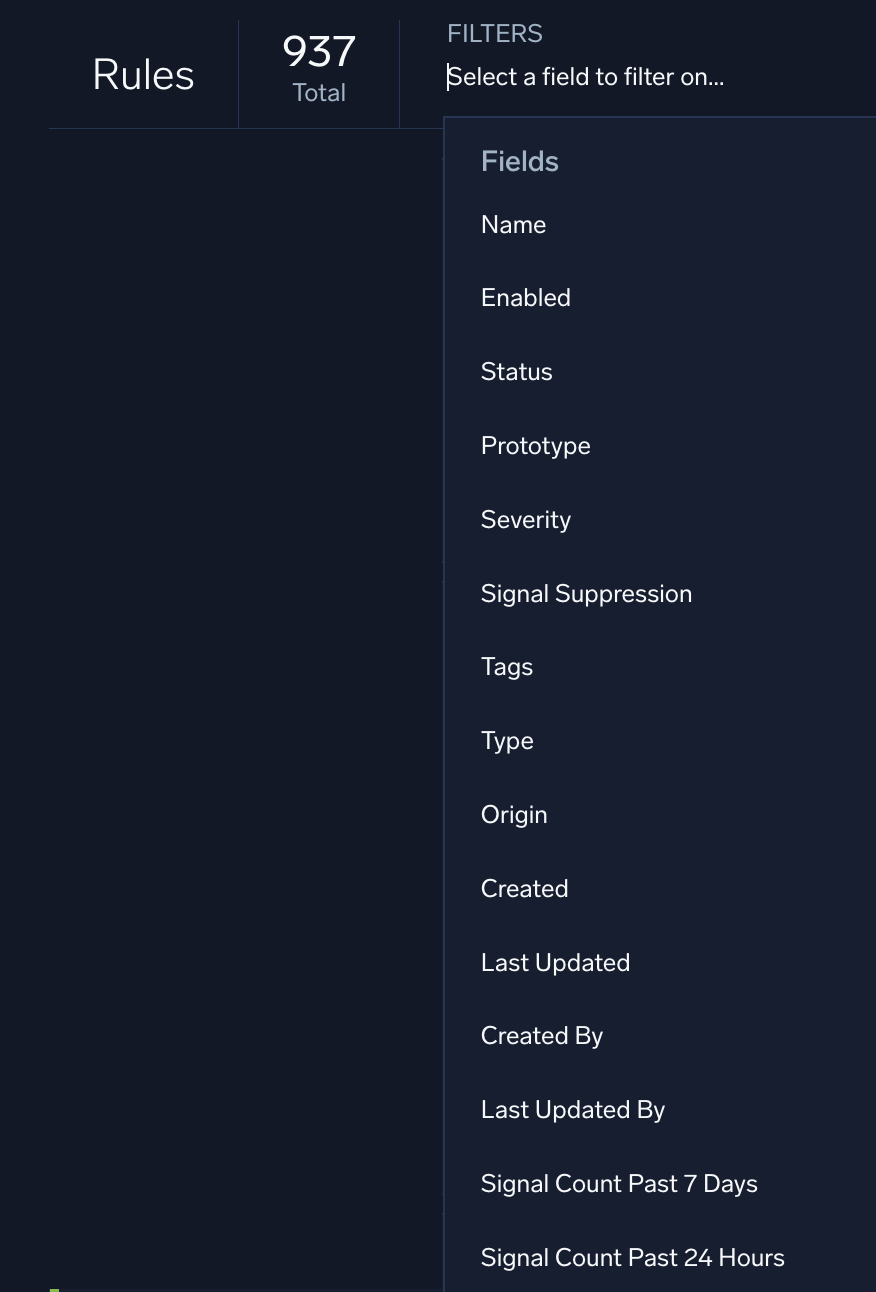876x1292 pixels.
Task: Select the Last Updated field
Action: pyautogui.click(x=555, y=963)
